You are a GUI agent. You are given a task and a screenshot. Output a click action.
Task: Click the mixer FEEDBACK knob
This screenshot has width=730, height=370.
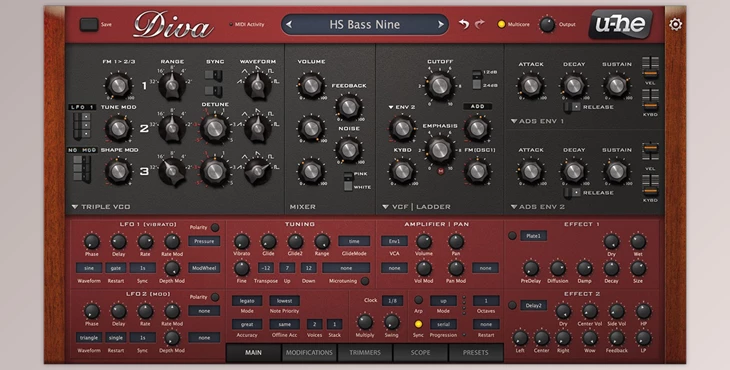pyautogui.click(x=348, y=107)
